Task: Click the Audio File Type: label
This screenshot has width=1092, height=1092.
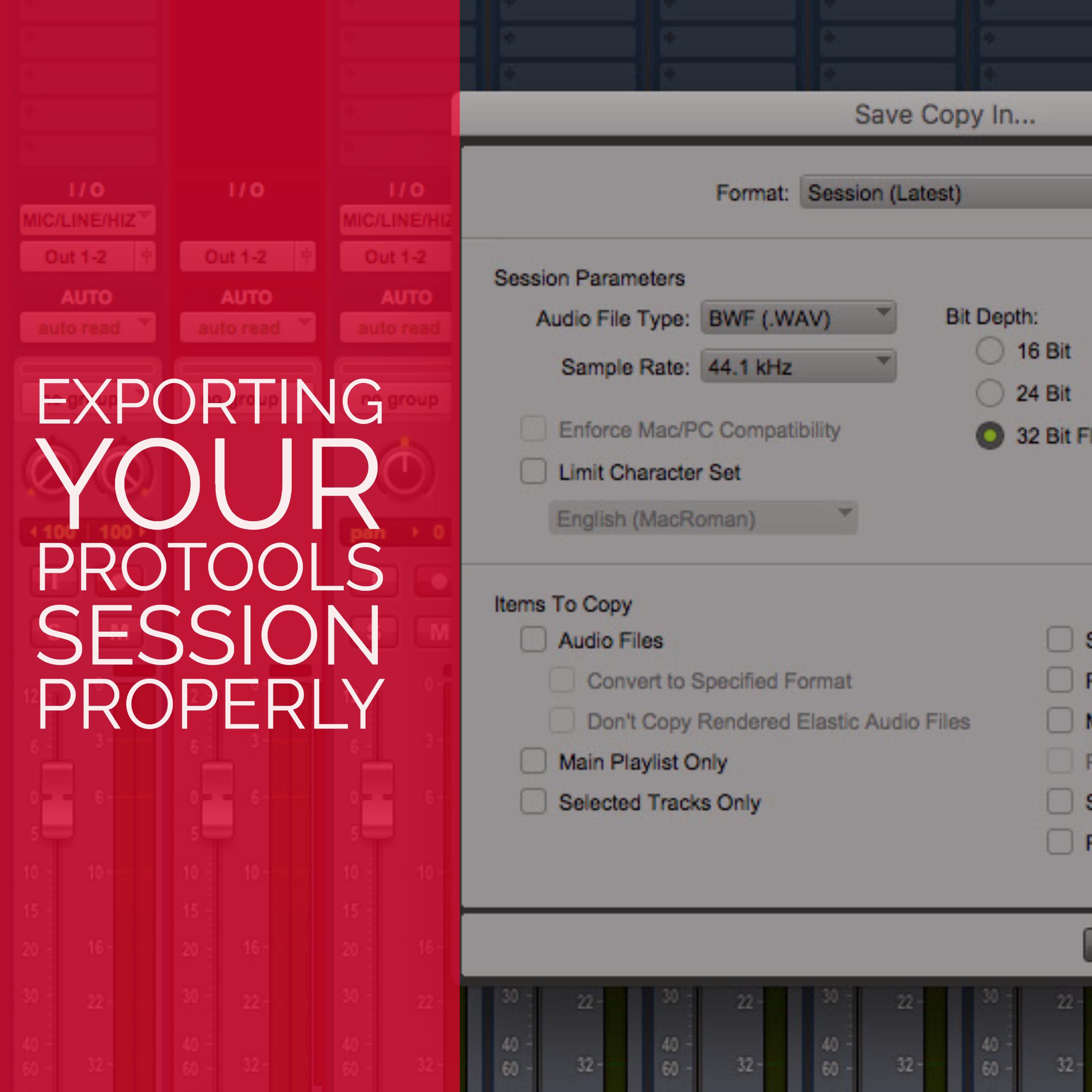Action: [613, 318]
